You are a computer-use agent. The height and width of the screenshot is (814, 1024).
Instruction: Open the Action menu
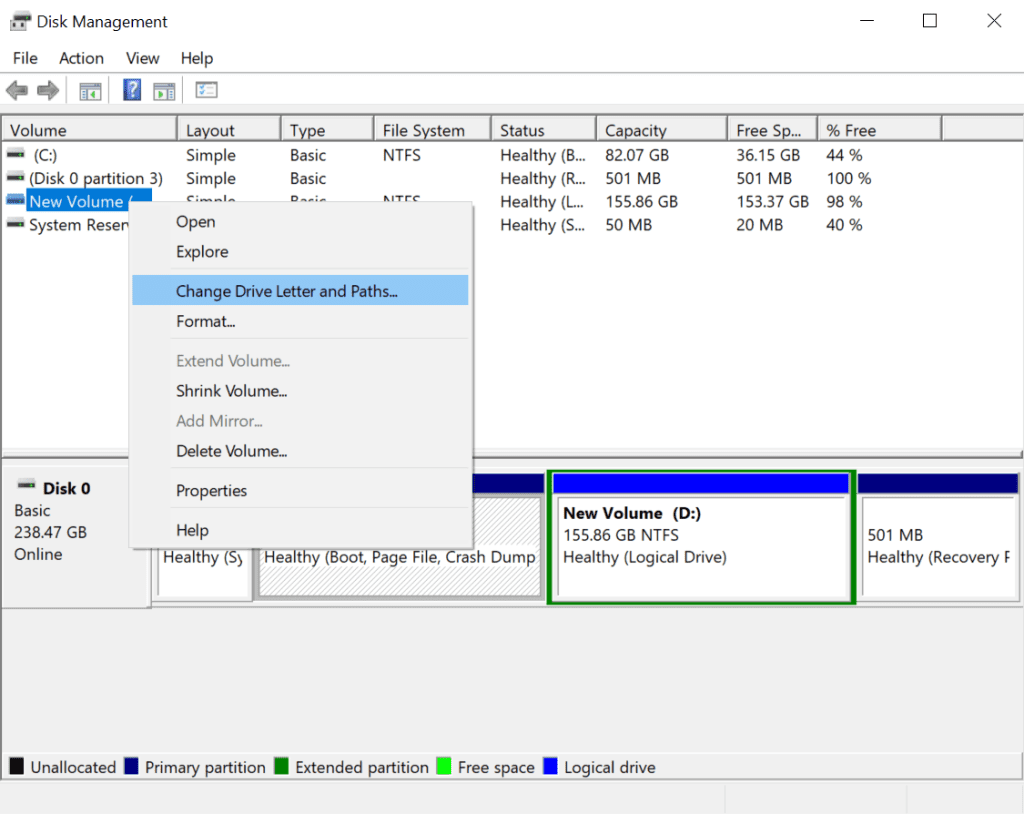point(81,58)
